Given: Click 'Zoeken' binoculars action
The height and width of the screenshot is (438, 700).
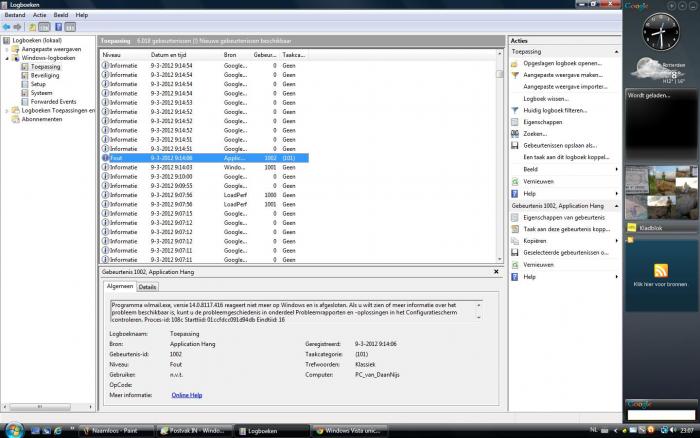Looking at the screenshot, I should [535, 133].
